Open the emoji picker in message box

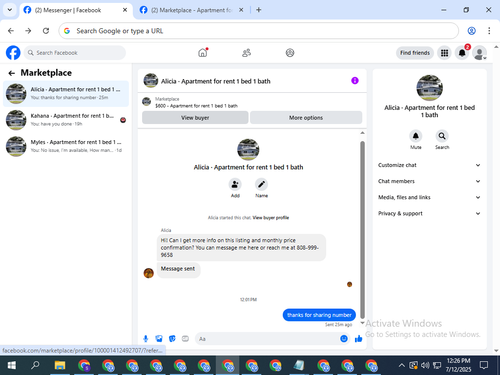tap(344, 339)
